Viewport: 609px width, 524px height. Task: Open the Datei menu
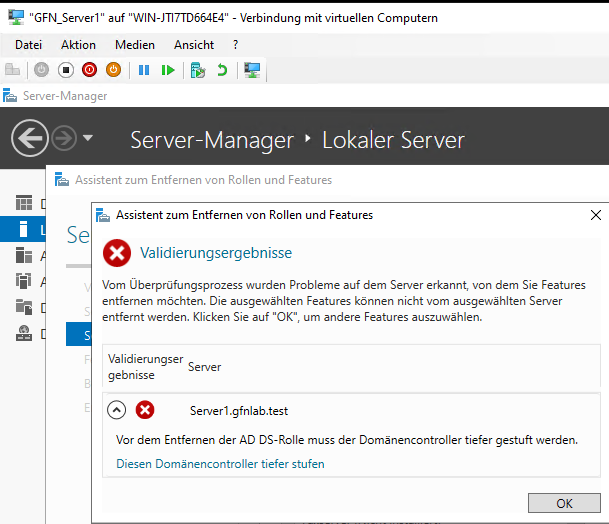pyautogui.click(x=29, y=45)
